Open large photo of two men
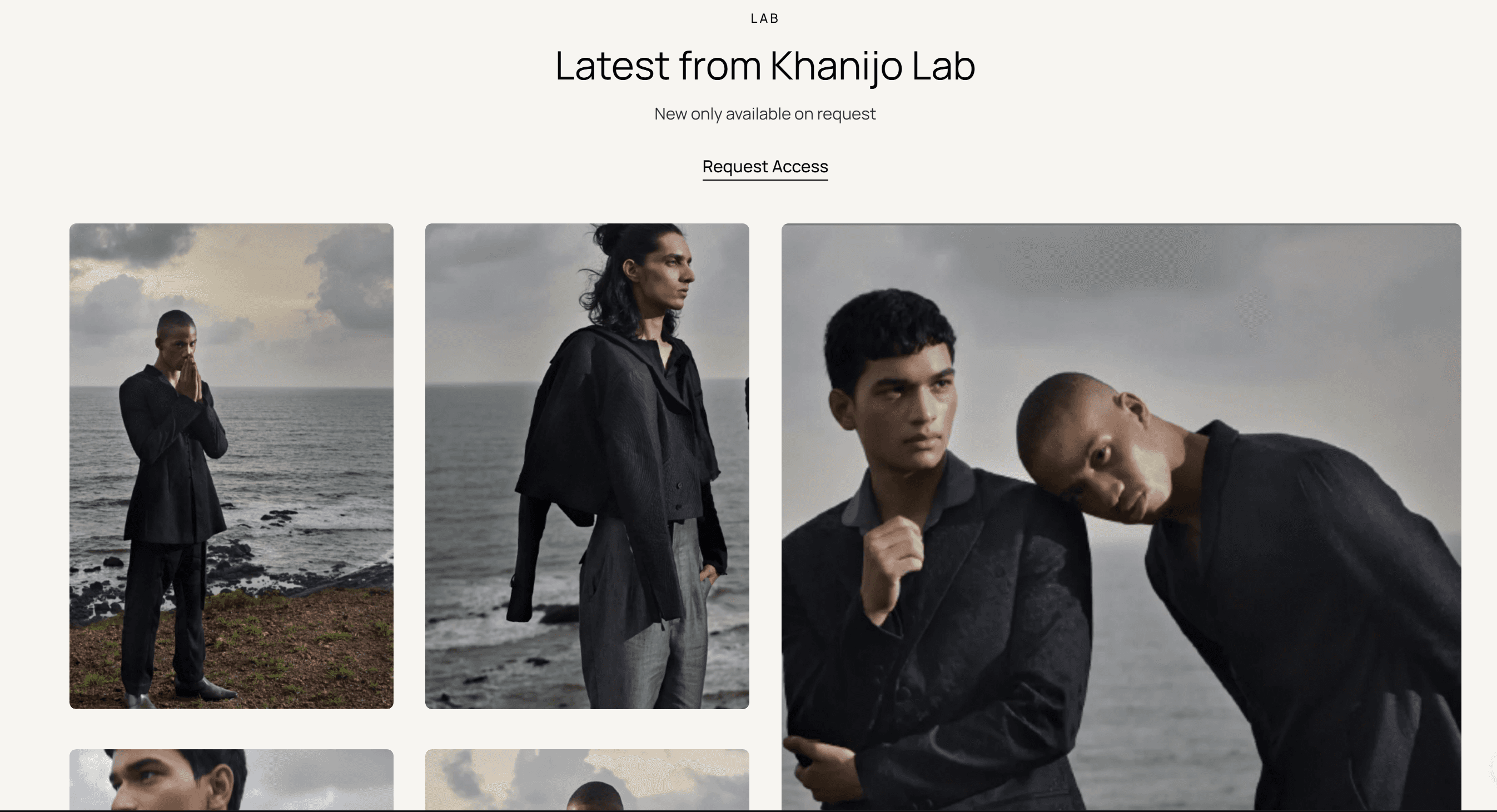 pyautogui.click(x=1121, y=517)
